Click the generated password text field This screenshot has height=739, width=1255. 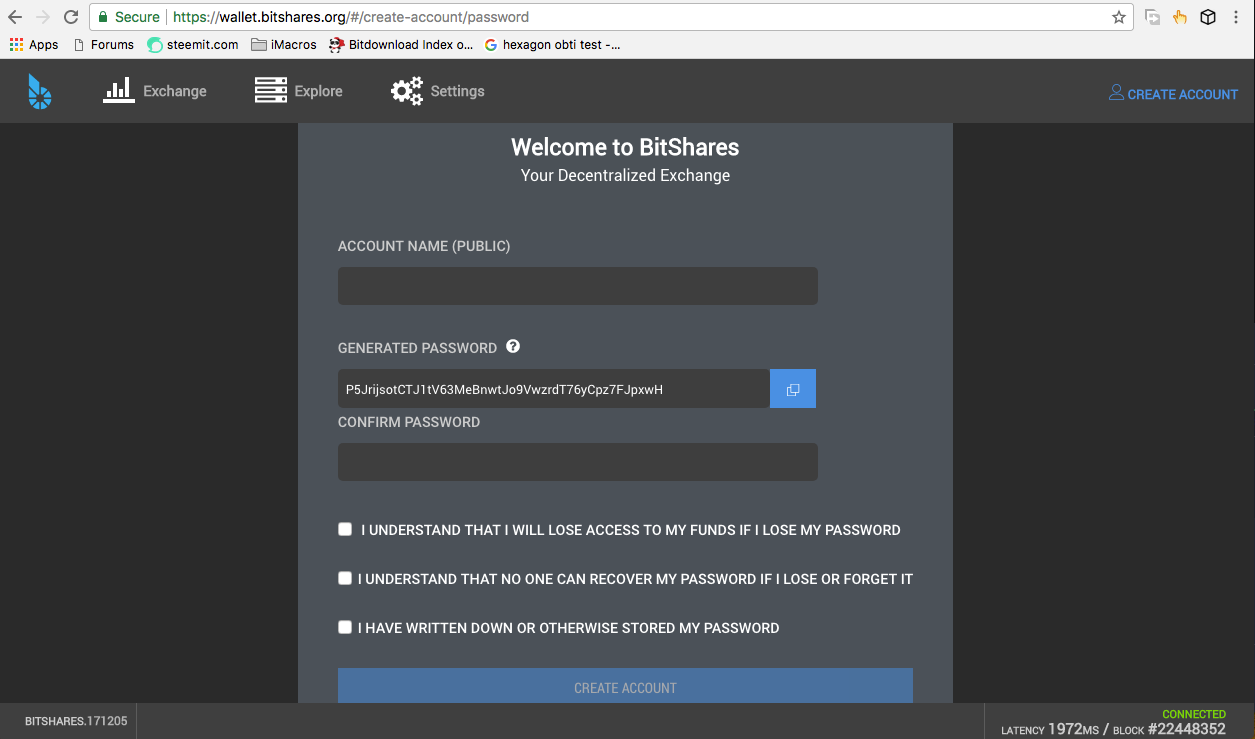[x=554, y=389]
